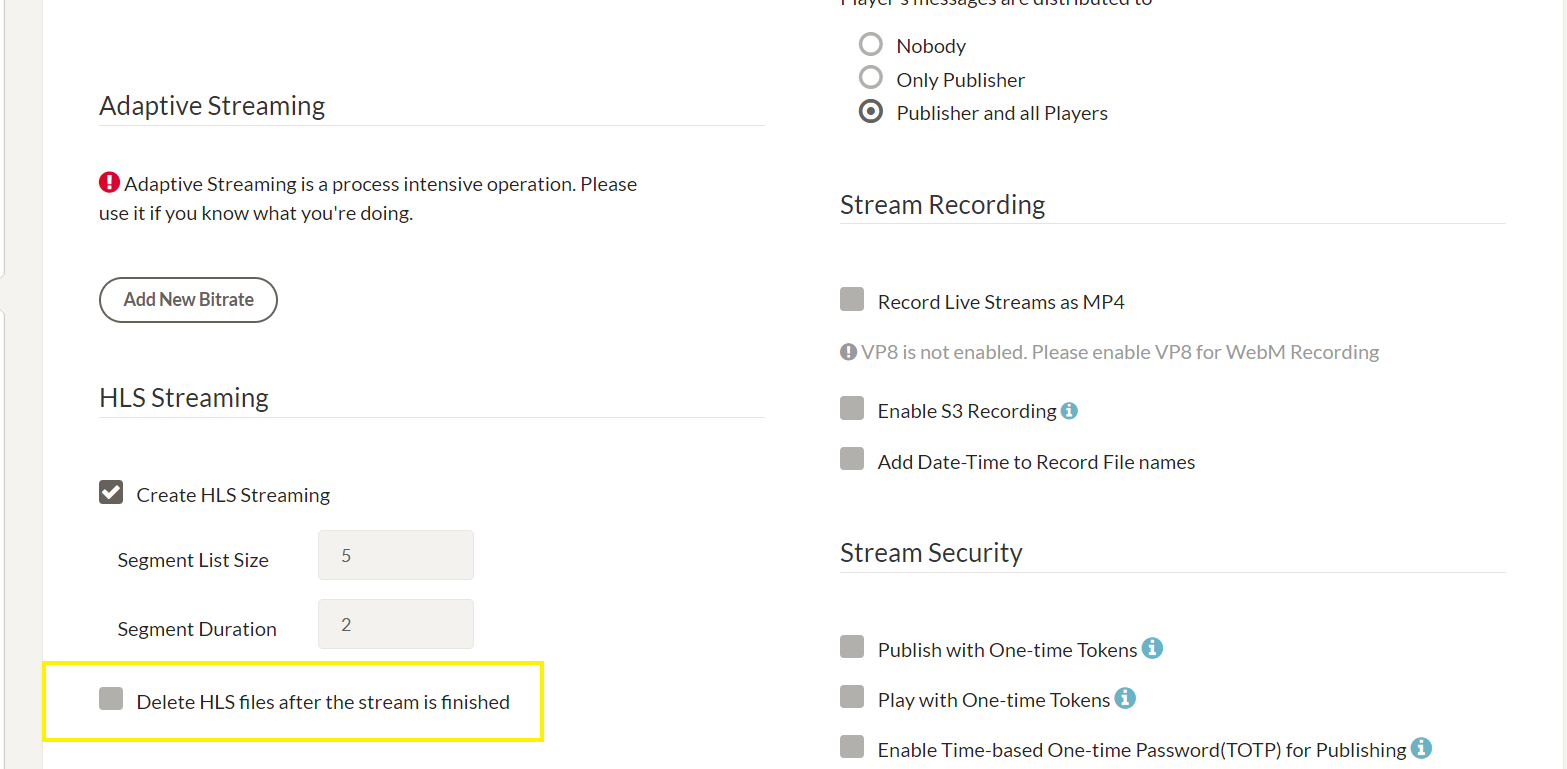Uncheck the Create HLS Streaming checkbox
Viewport: 1567px width, 769px height.
point(111,492)
